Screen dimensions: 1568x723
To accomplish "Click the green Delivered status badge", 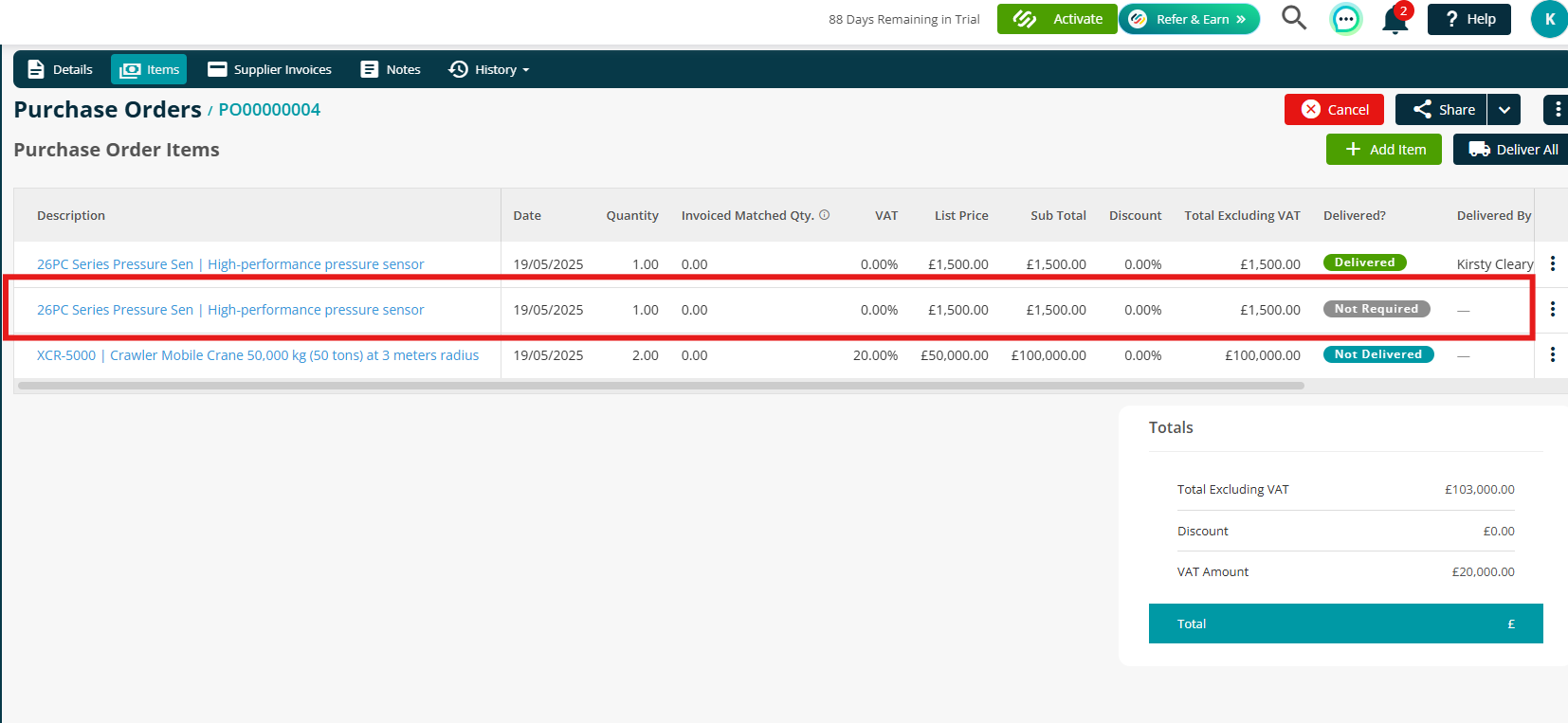I will pyautogui.click(x=1364, y=262).
